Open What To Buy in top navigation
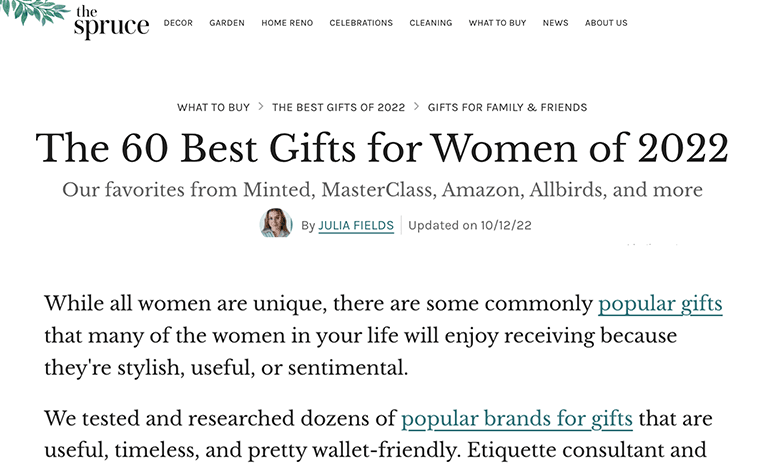 pos(497,23)
